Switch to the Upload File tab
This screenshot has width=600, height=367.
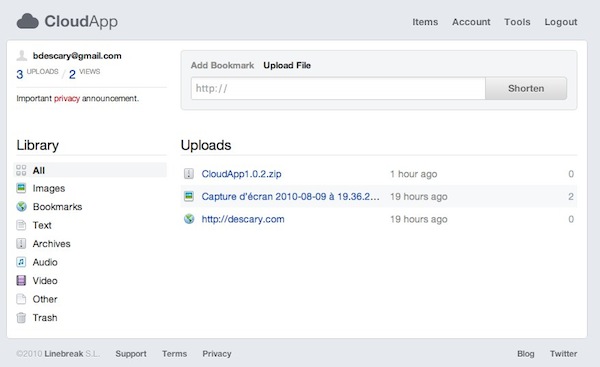click(287, 65)
